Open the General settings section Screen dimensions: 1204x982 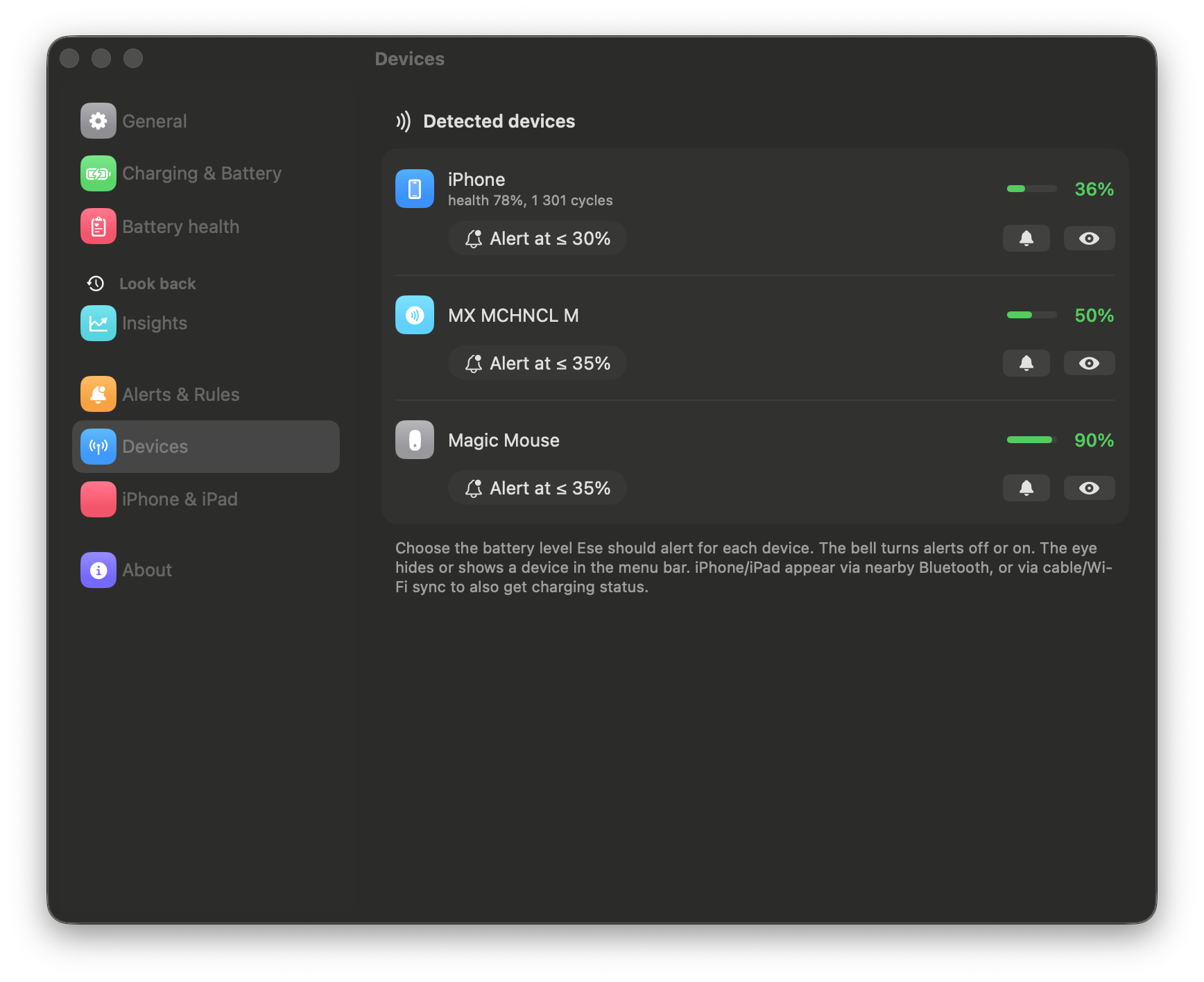click(206, 121)
